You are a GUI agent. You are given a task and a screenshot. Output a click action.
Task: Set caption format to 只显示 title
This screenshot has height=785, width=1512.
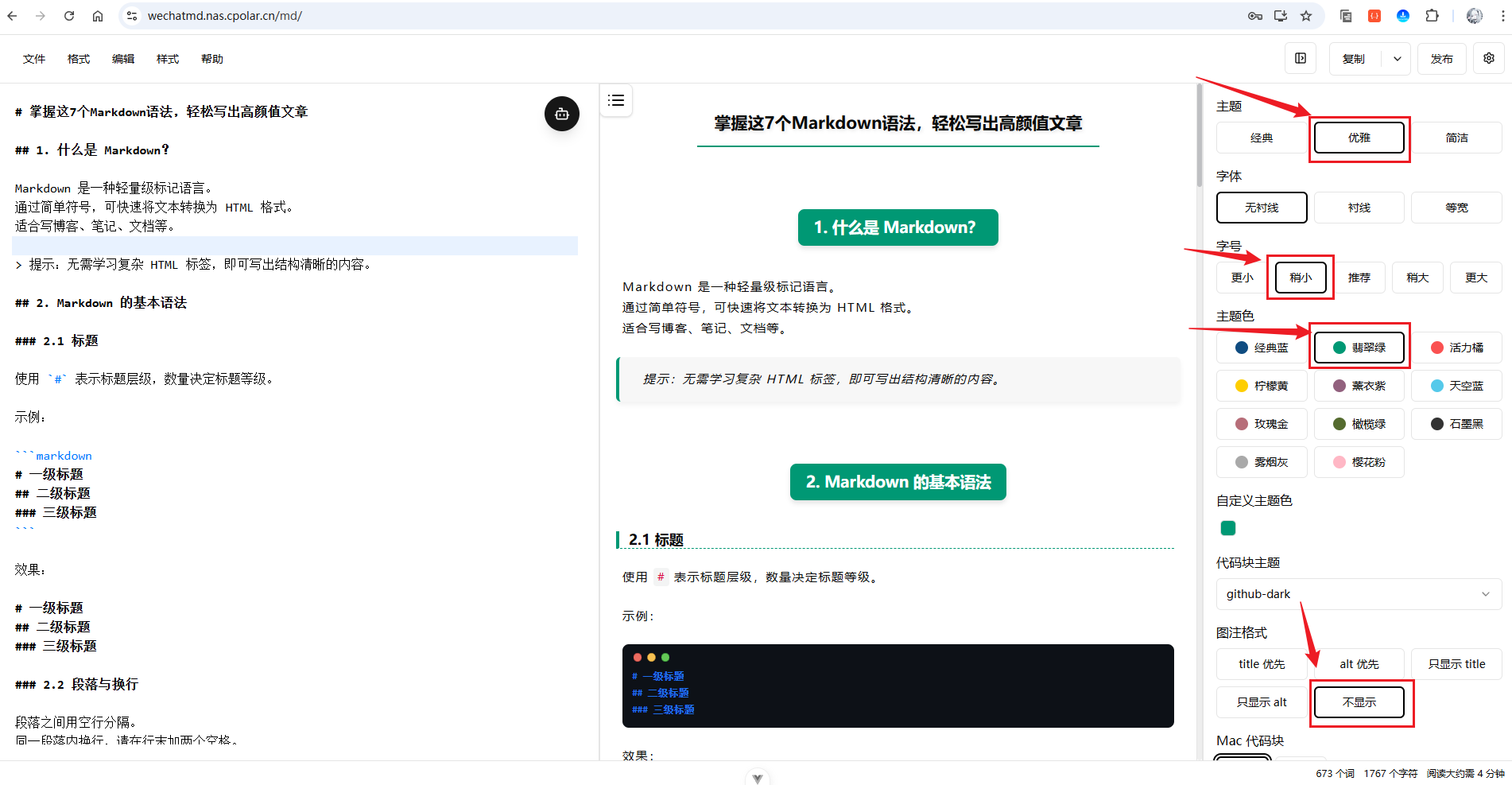click(1457, 664)
